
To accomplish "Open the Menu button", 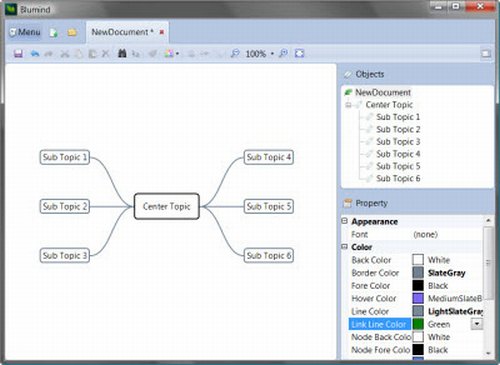I will click(25, 32).
